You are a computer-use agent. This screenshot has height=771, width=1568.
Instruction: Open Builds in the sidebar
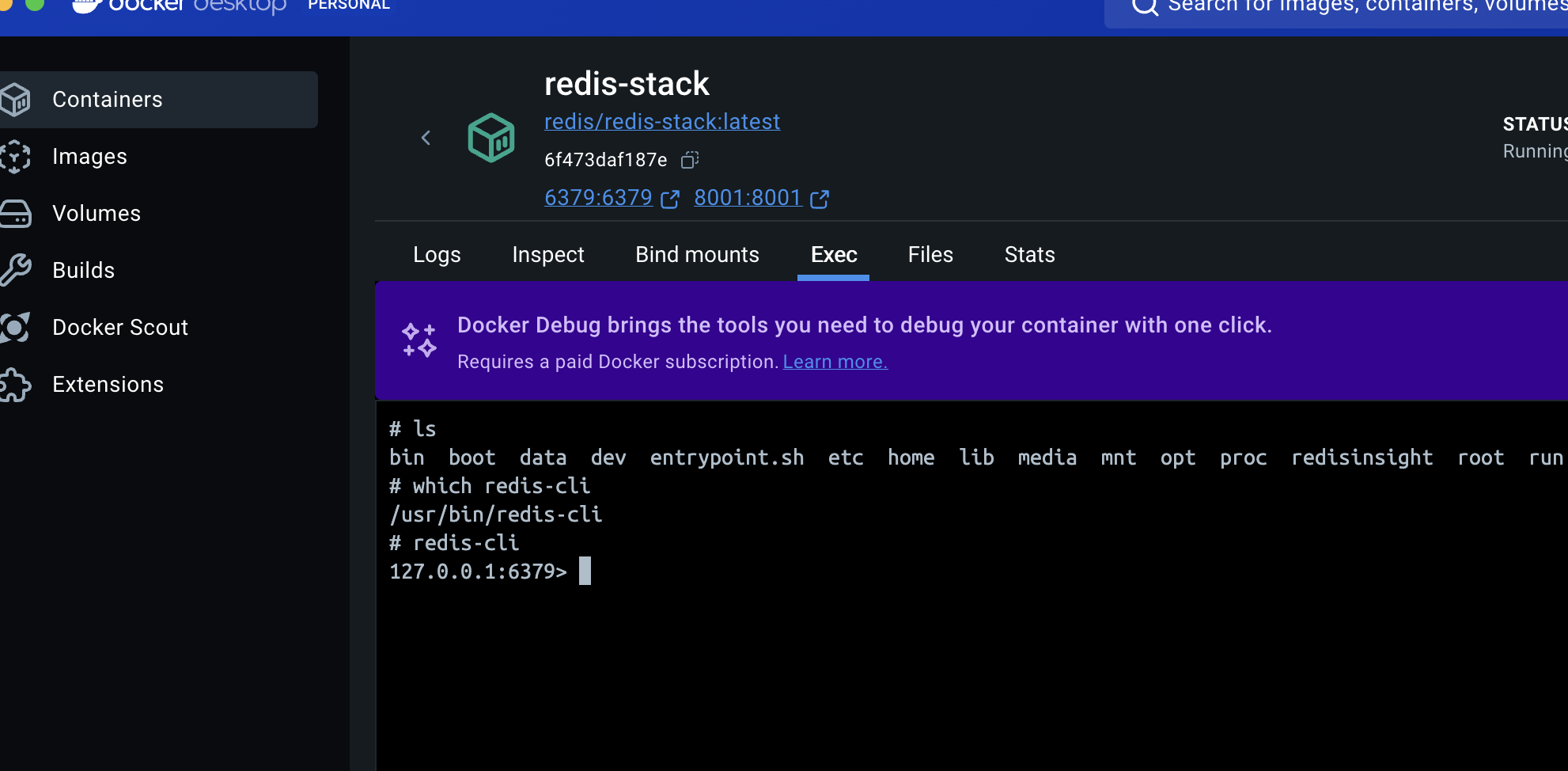pos(83,271)
